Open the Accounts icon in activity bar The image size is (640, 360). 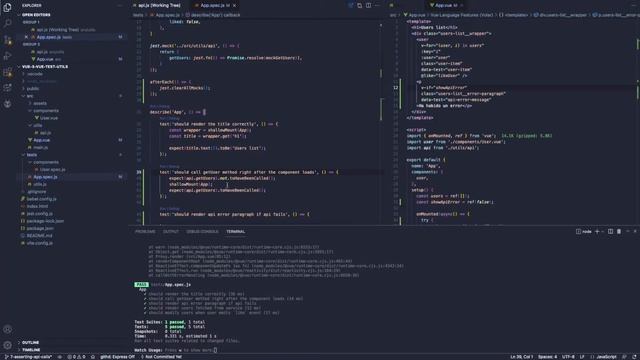point(7,329)
